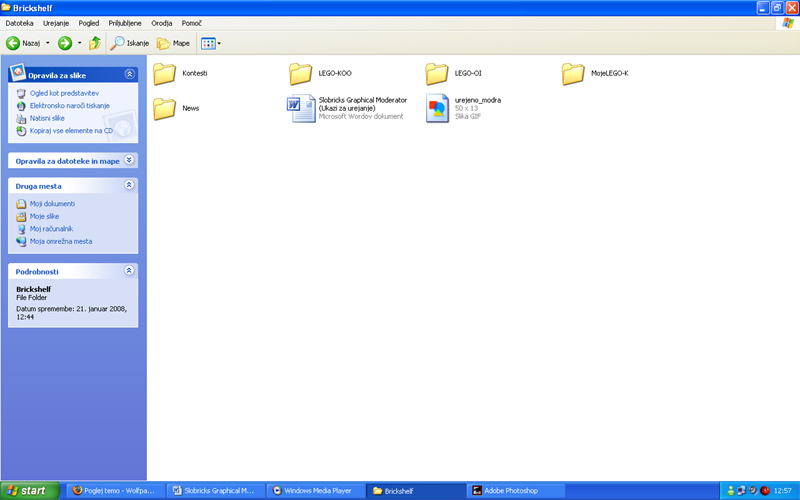Click the Moja omrežna mesta network icon
This screenshot has width=800, height=500.
[x=21, y=242]
